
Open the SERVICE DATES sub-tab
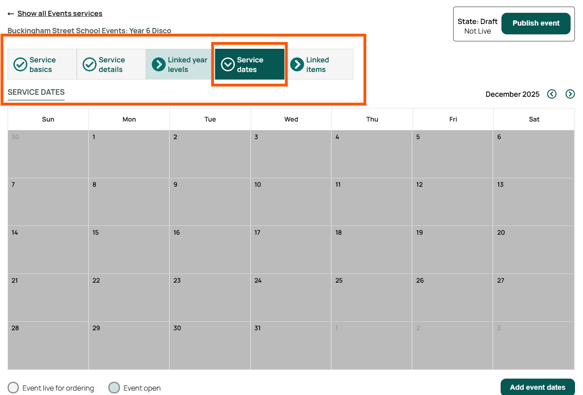click(36, 92)
